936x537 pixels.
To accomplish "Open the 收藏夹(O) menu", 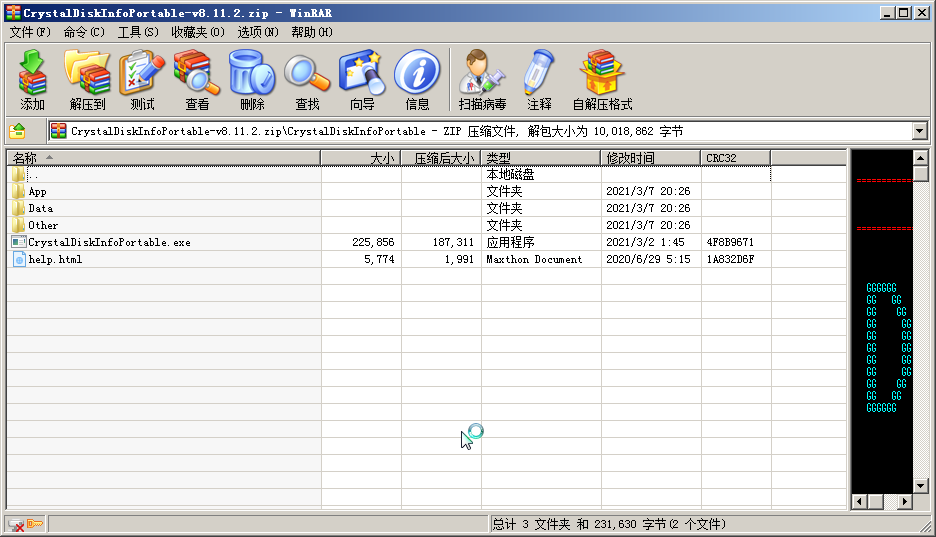I will click(198, 32).
